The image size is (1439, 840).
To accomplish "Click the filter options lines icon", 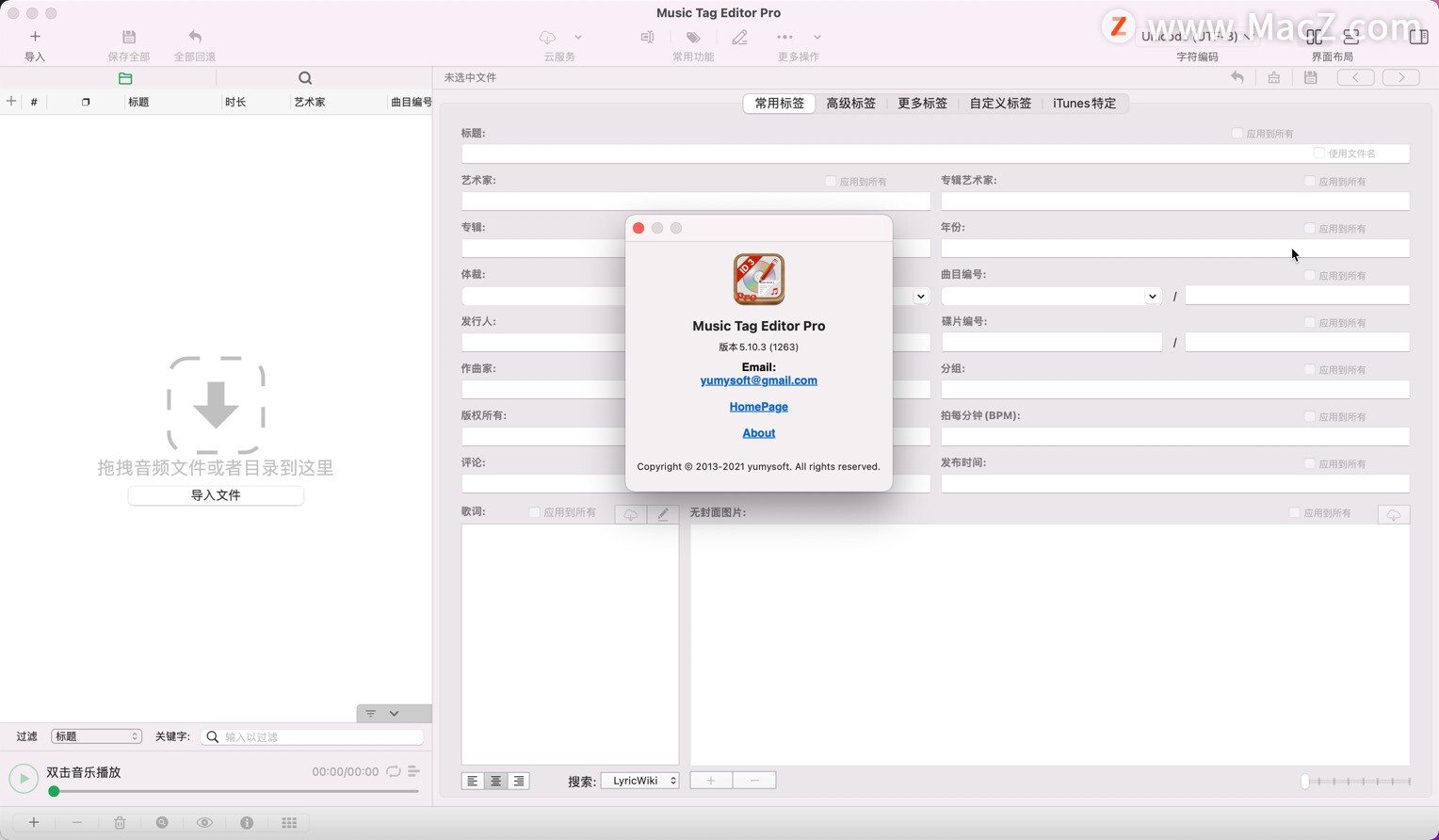I will 371,714.
